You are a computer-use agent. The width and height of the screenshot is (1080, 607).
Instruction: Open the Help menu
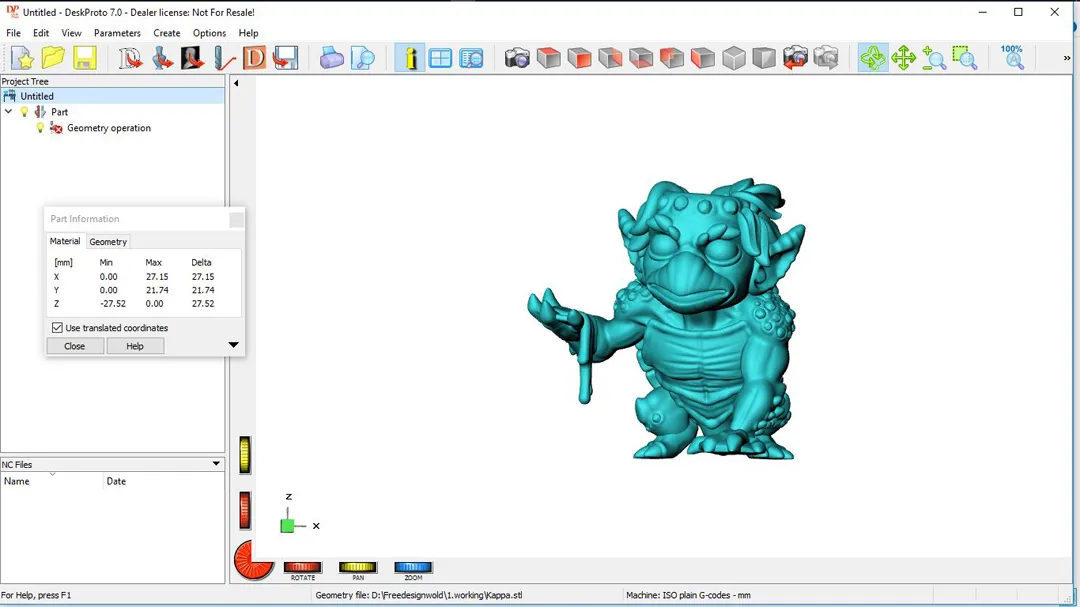(248, 33)
